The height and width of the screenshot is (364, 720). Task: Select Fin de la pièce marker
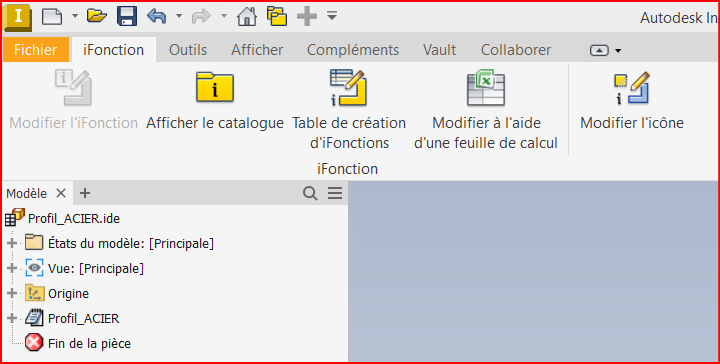78,343
